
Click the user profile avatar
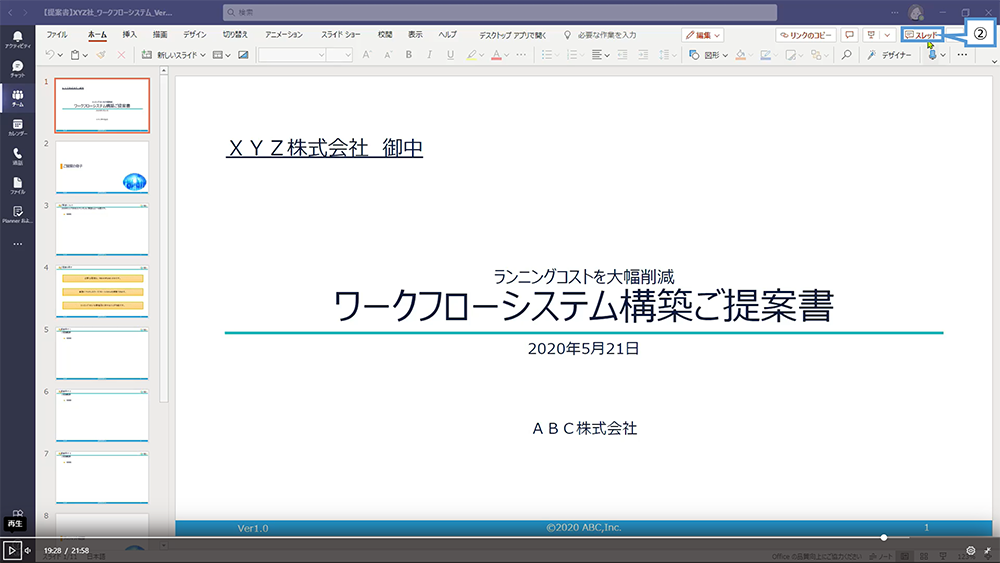[916, 12]
